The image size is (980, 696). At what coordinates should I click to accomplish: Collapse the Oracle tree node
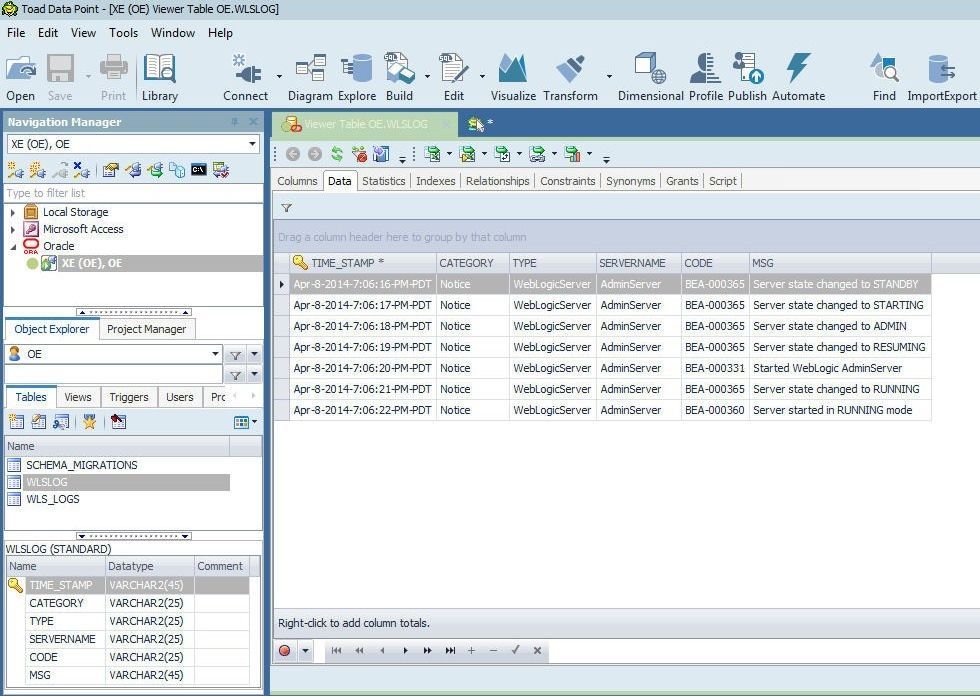click(13, 247)
